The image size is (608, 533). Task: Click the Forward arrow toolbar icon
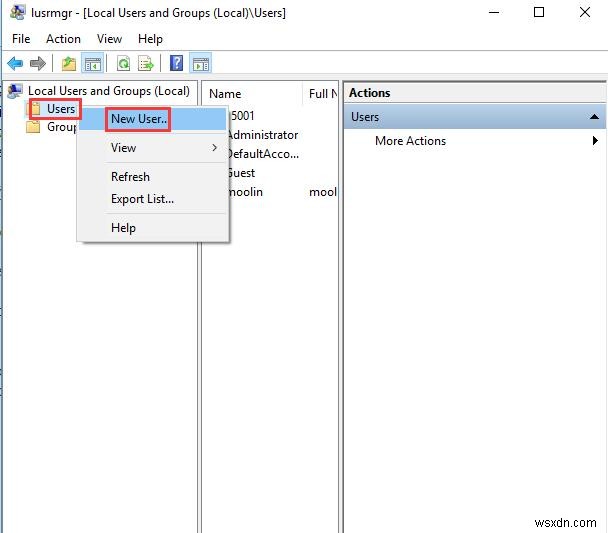[x=38, y=64]
